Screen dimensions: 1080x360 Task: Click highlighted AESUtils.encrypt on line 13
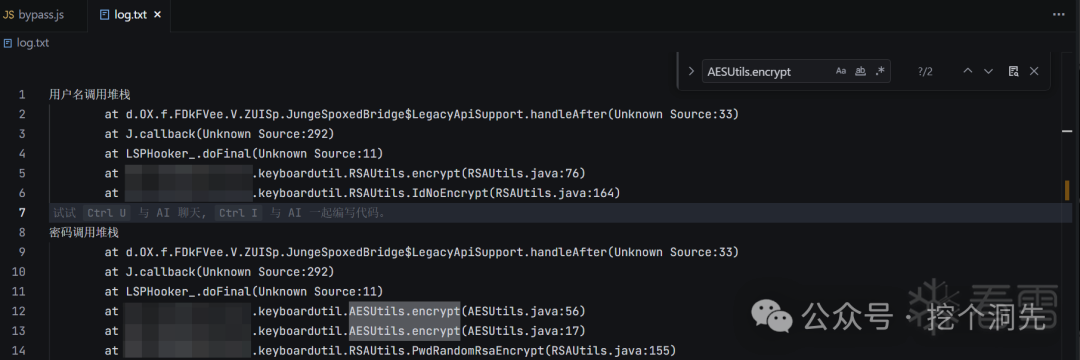(404, 331)
